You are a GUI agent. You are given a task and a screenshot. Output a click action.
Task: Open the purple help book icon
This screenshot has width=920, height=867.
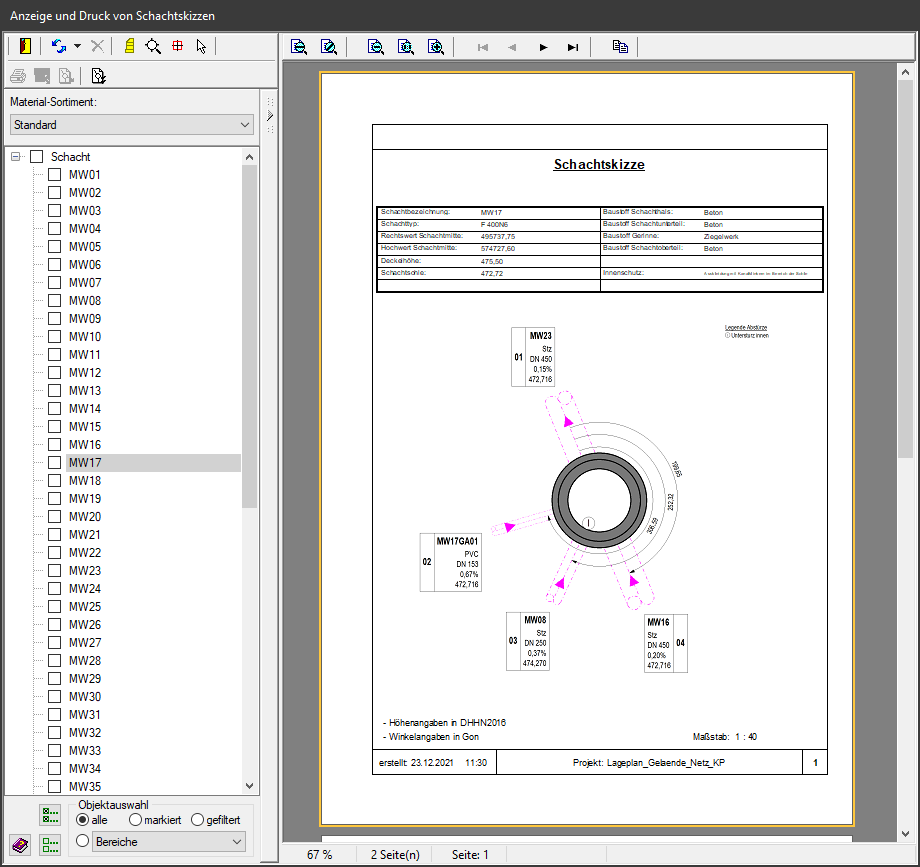[20, 845]
